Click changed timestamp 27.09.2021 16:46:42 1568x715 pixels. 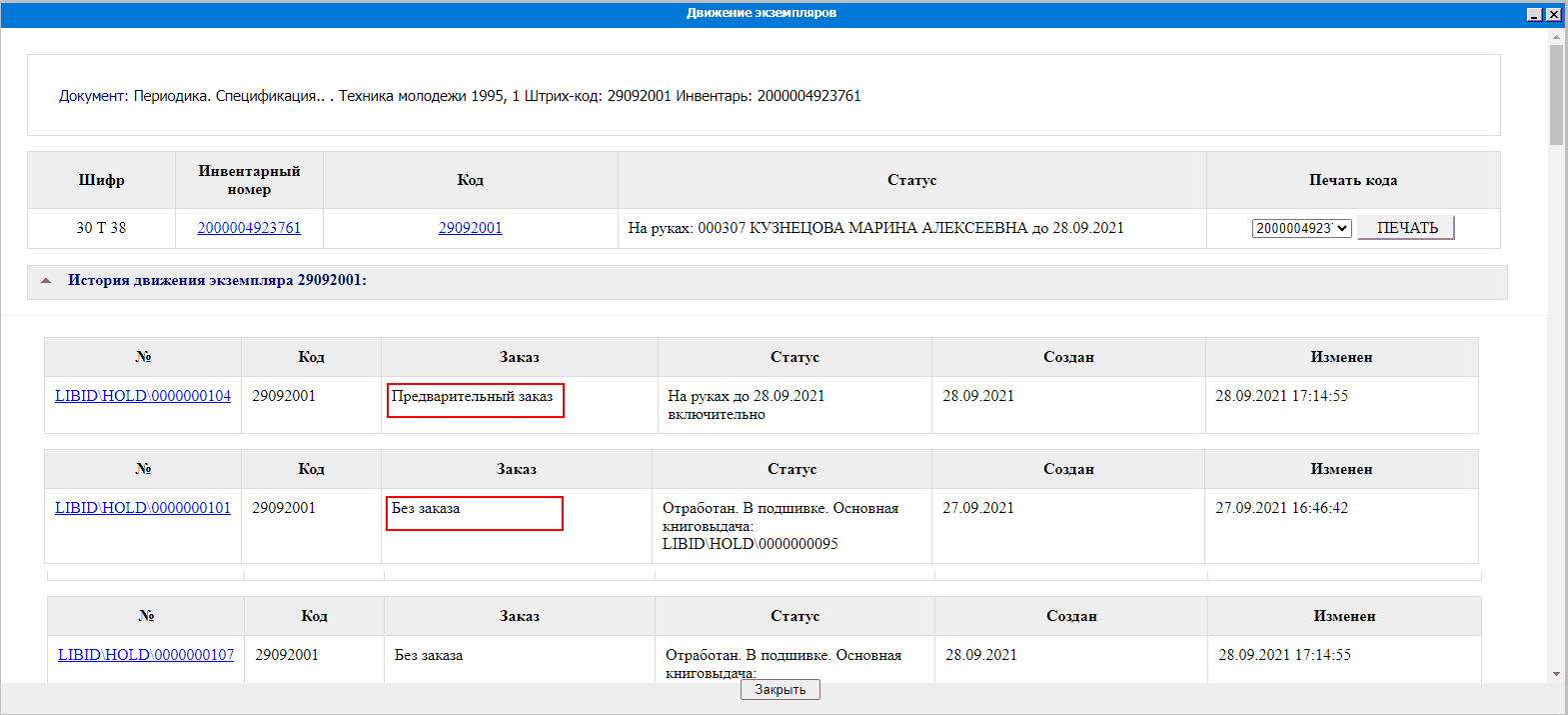[x=1281, y=508]
